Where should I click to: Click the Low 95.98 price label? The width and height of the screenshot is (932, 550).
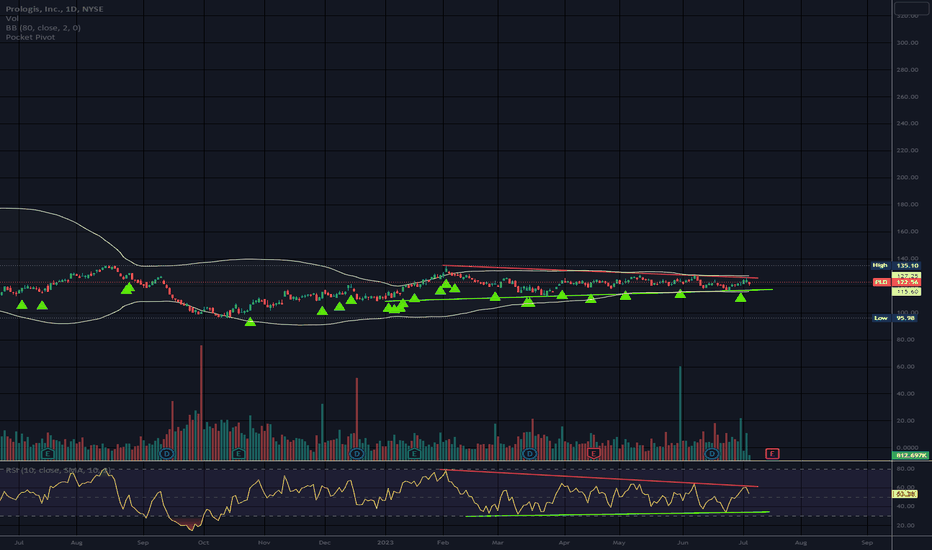895,318
